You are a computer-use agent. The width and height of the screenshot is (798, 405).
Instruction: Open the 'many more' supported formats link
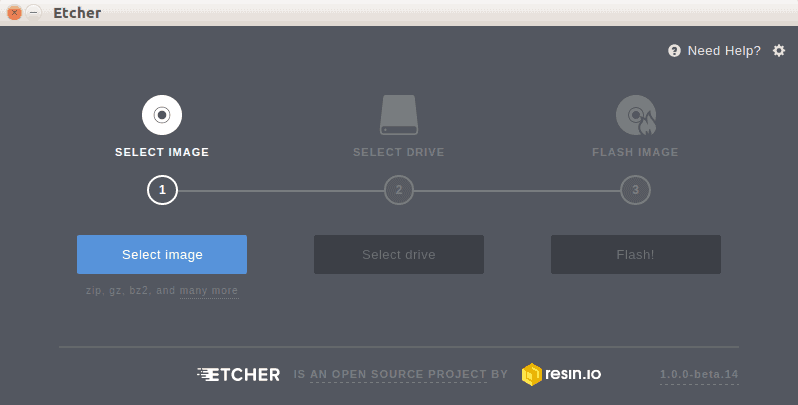[209, 291]
